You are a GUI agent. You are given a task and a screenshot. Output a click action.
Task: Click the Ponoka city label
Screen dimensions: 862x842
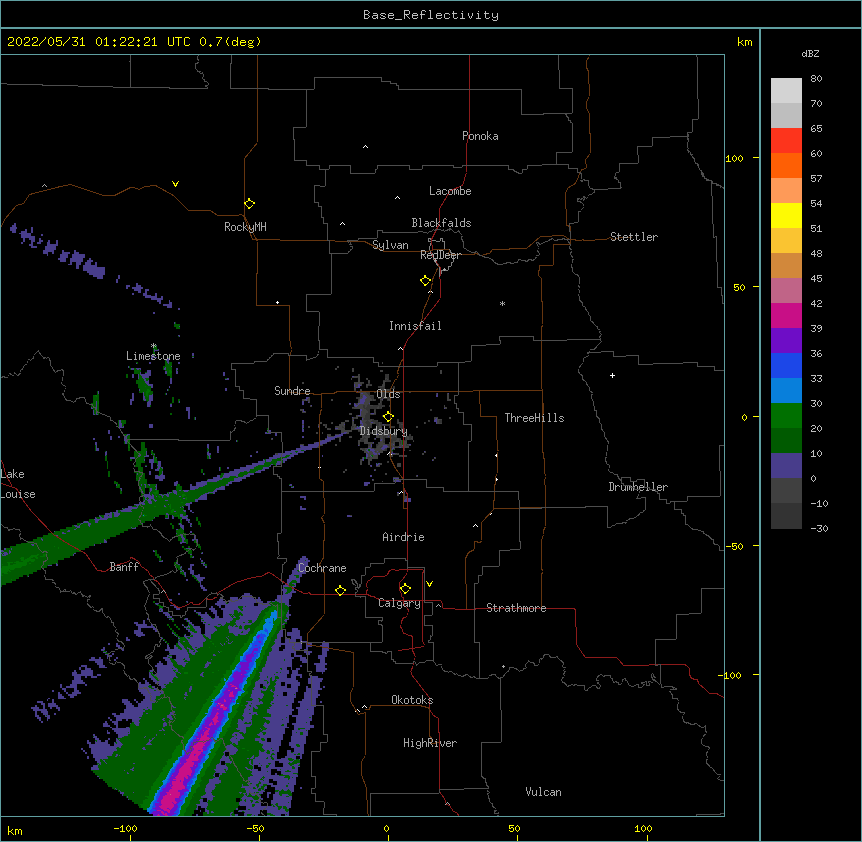(480, 136)
